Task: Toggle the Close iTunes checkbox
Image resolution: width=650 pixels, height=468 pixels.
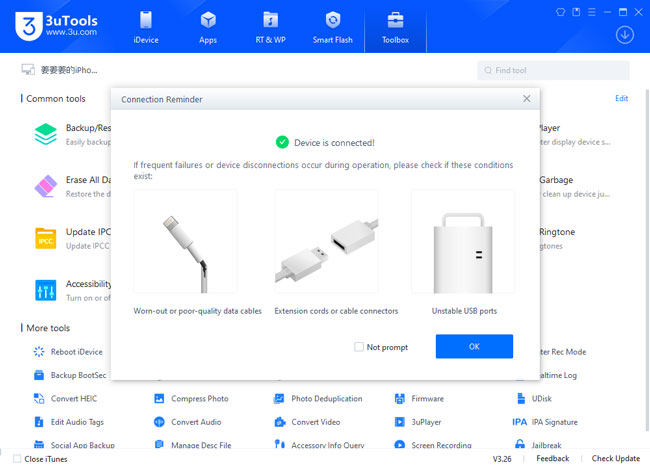Action: (17, 458)
